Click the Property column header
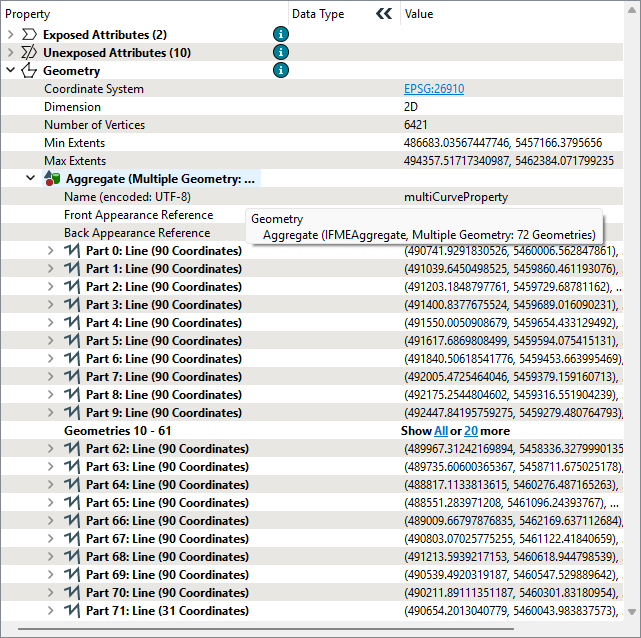641x638 pixels. 27,14
